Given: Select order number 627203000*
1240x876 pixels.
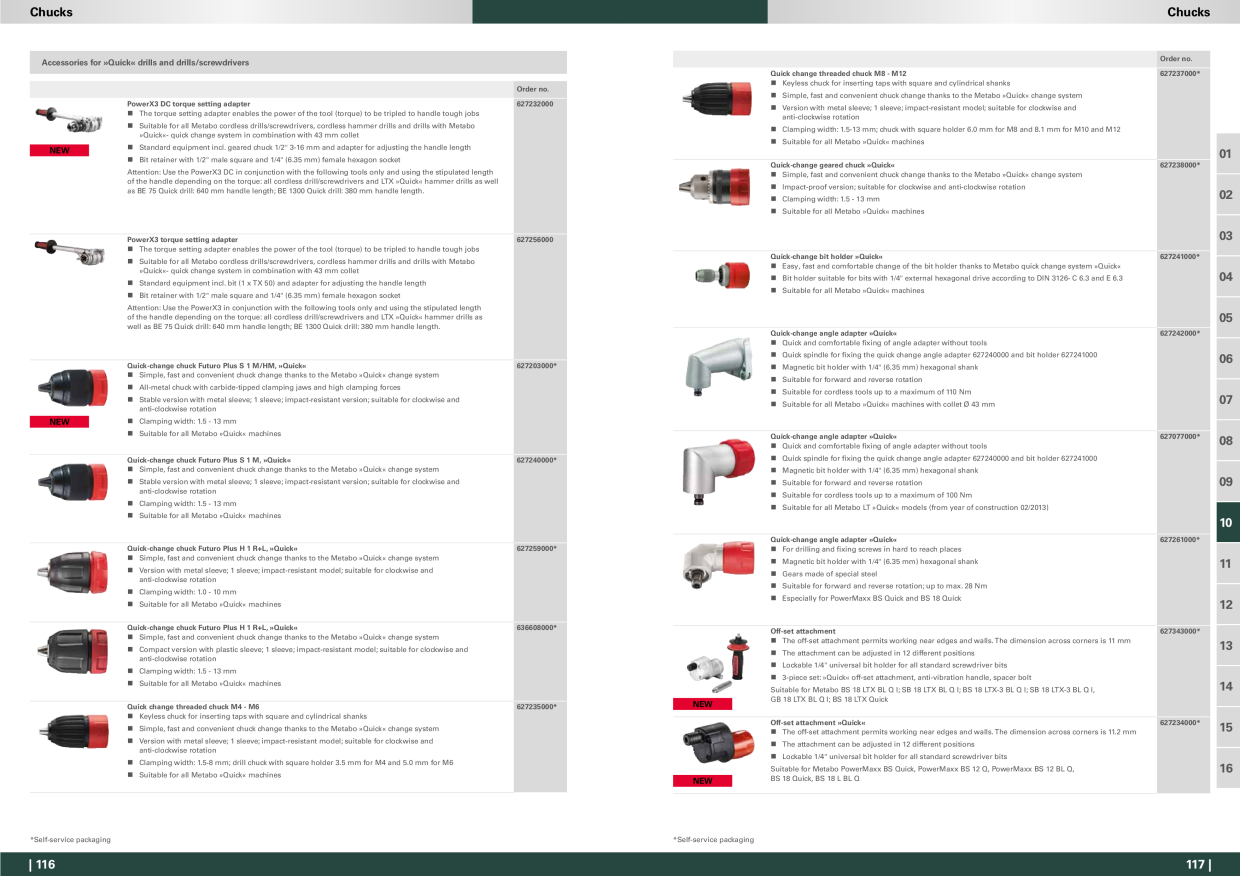Looking at the screenshot, I should 537,365.
